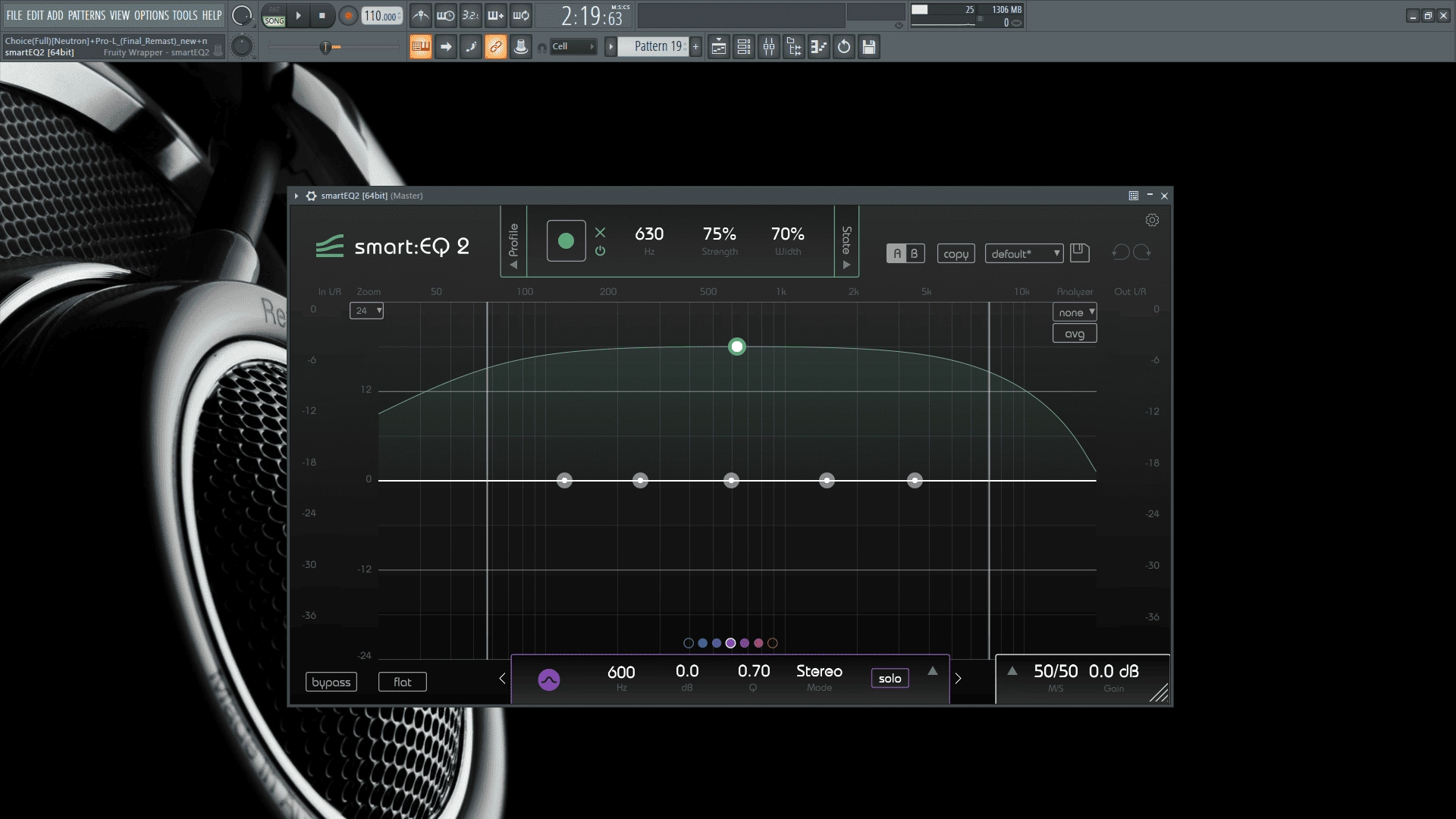Click the 630 Hz frequency value

pyautogui.click(x=649, y=234)
